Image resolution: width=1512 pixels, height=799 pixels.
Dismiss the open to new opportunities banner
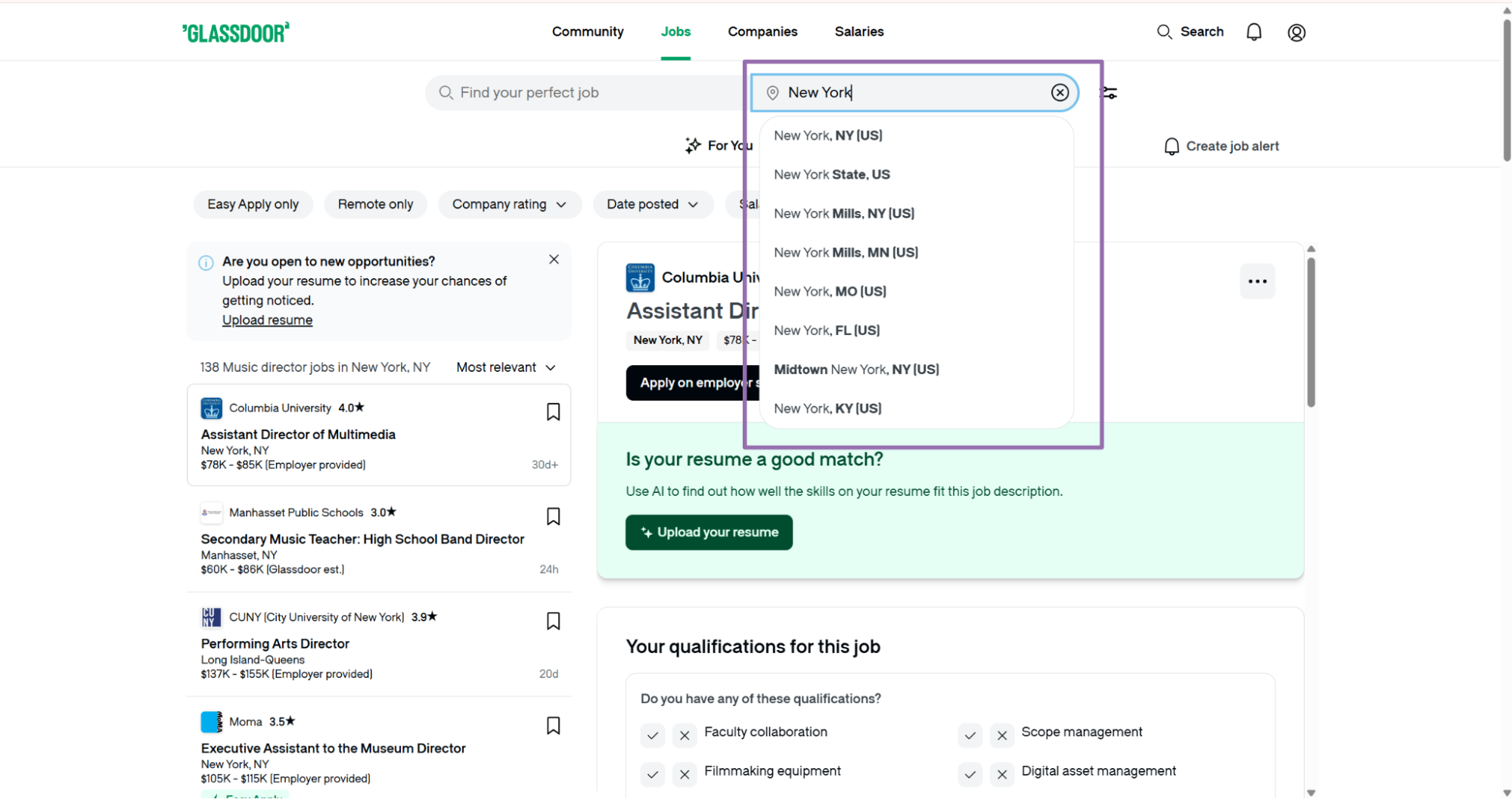point(554,259)
